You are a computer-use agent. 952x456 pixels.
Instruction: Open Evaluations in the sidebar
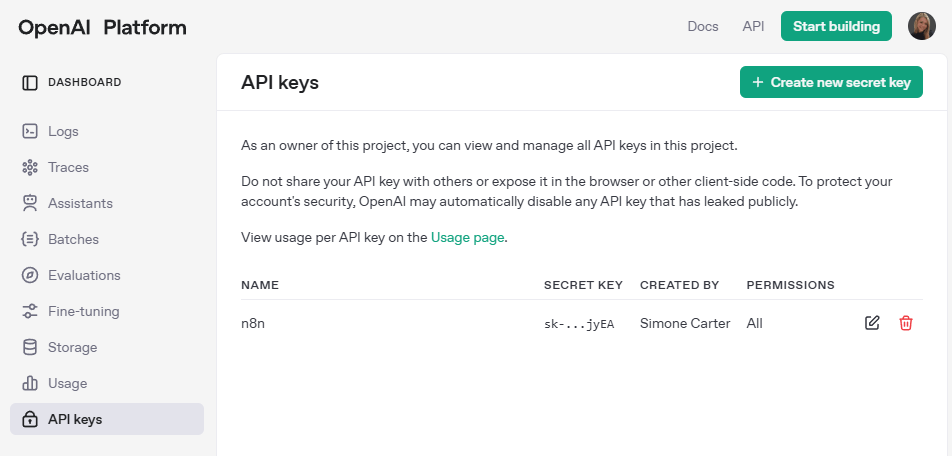84,275
